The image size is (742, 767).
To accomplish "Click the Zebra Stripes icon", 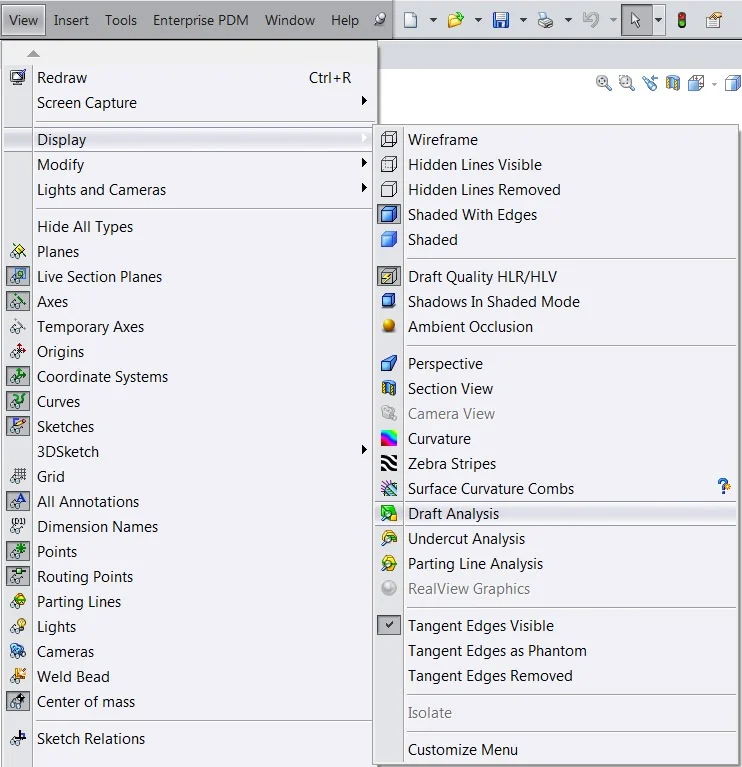I will pos(389,463).
